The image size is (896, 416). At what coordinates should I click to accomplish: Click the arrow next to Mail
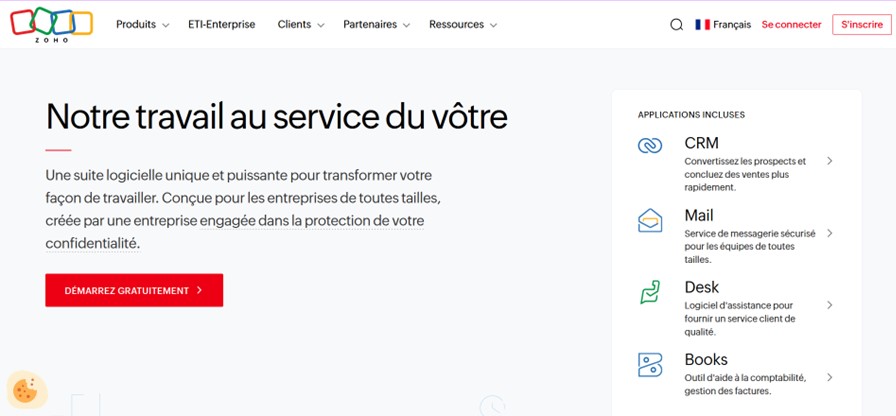(830, 233)
